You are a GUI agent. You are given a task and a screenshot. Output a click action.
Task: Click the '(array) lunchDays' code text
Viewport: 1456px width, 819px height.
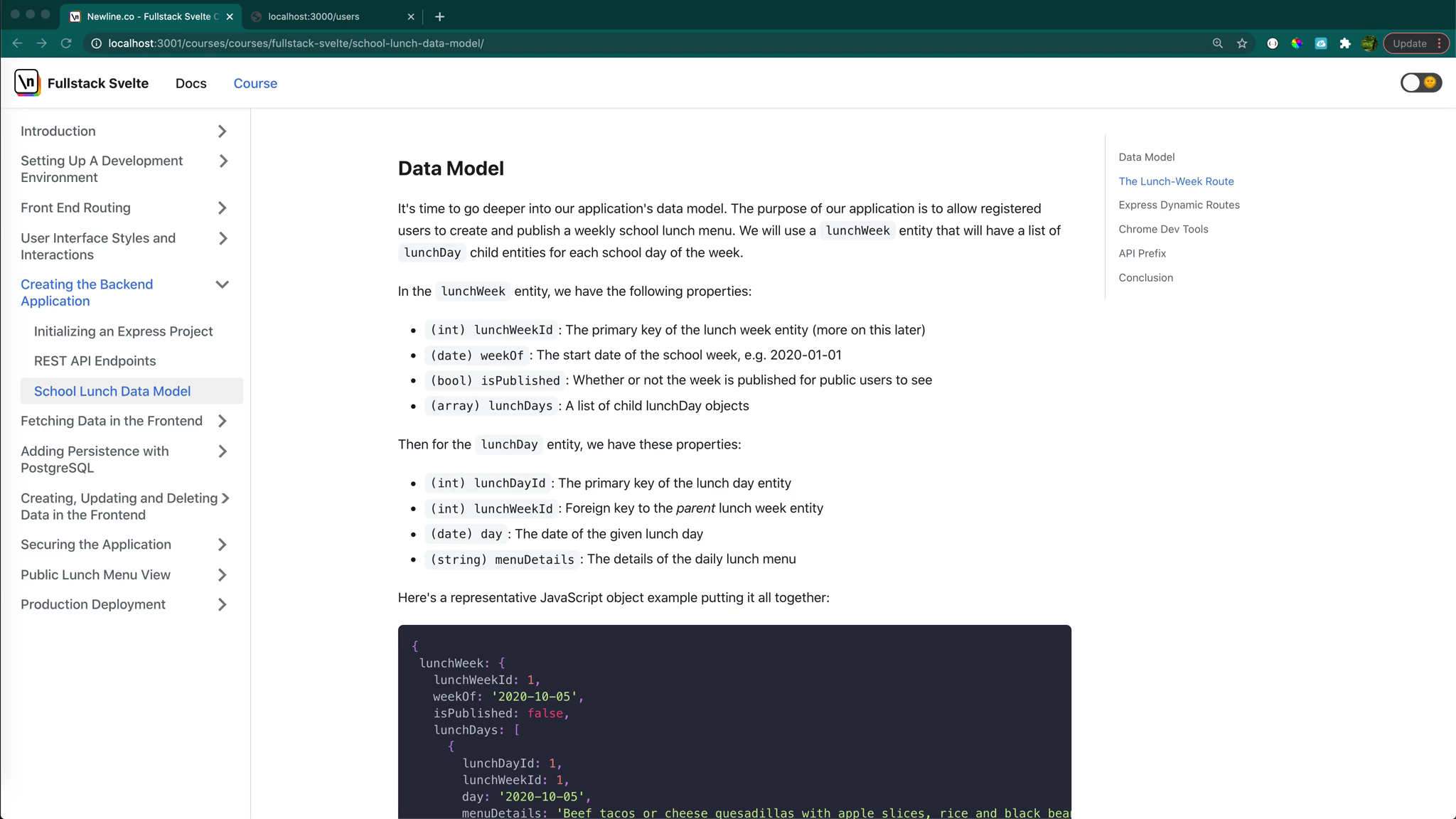(x=491, y=406)
